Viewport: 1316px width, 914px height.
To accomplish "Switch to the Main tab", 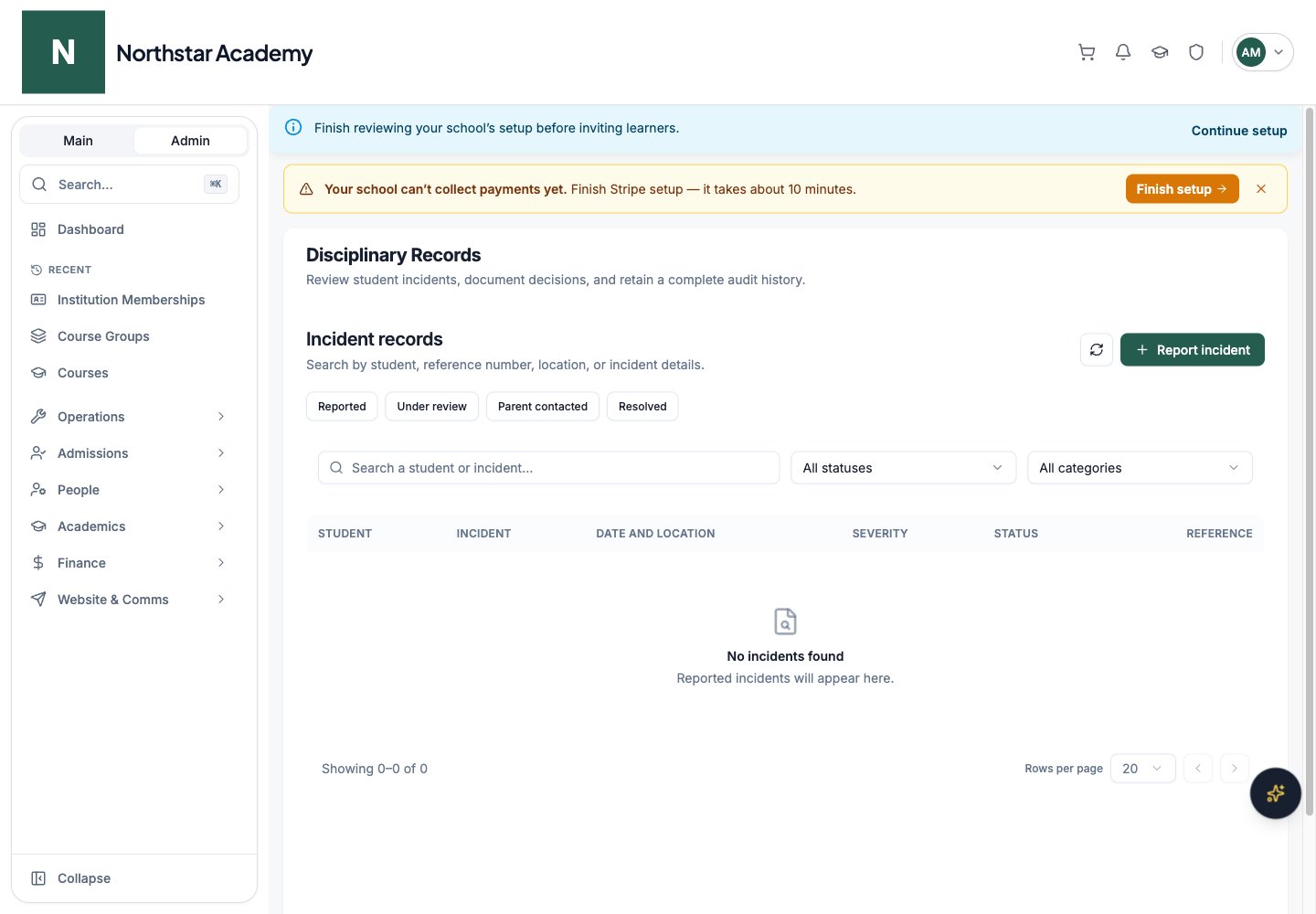I will point(78,141).
